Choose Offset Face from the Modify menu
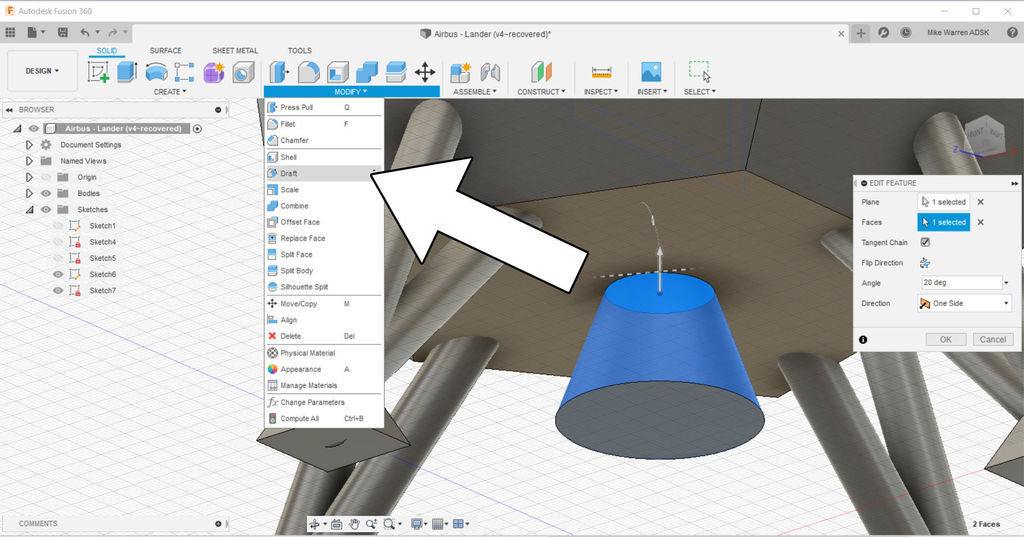The width and height of the screenshot is (1024, 537). pos(323,222)
